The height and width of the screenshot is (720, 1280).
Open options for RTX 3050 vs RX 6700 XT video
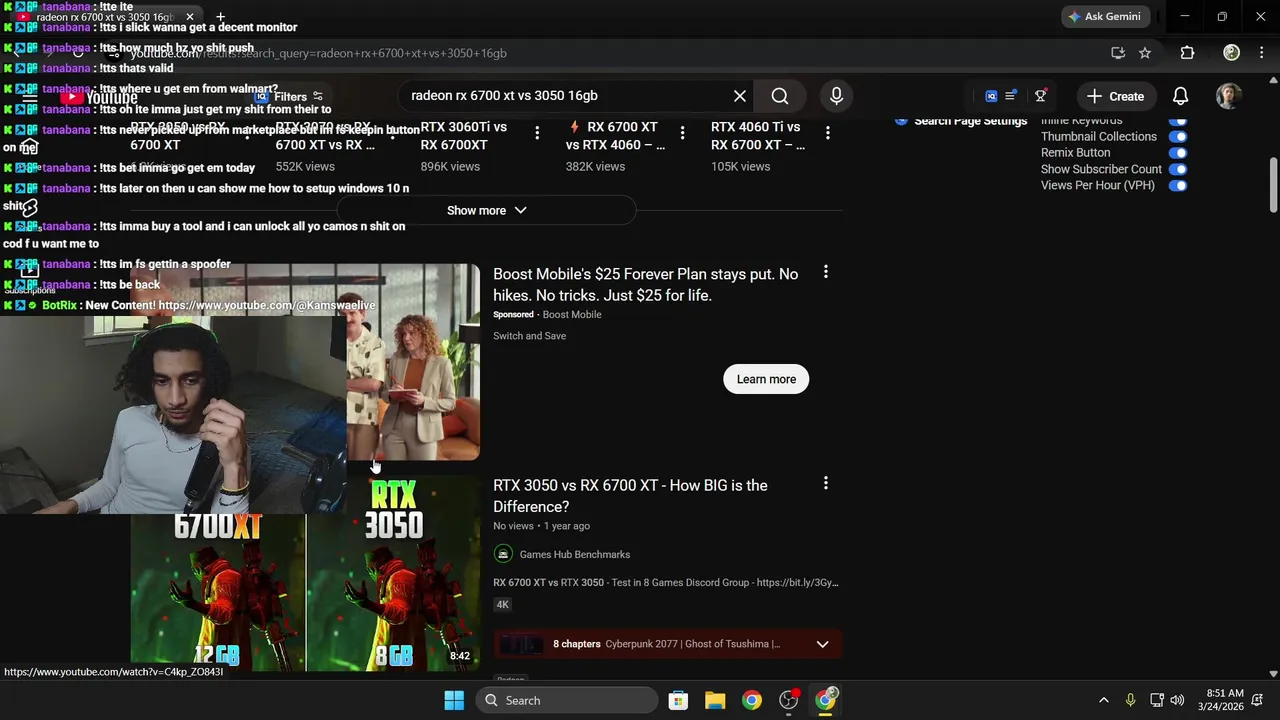[x=825, y=483]
